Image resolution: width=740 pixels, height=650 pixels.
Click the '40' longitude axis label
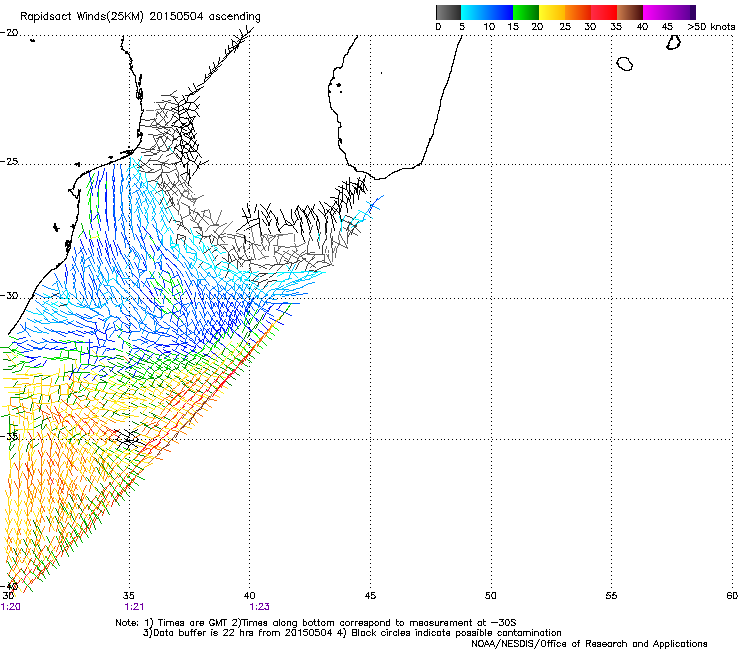249,596
